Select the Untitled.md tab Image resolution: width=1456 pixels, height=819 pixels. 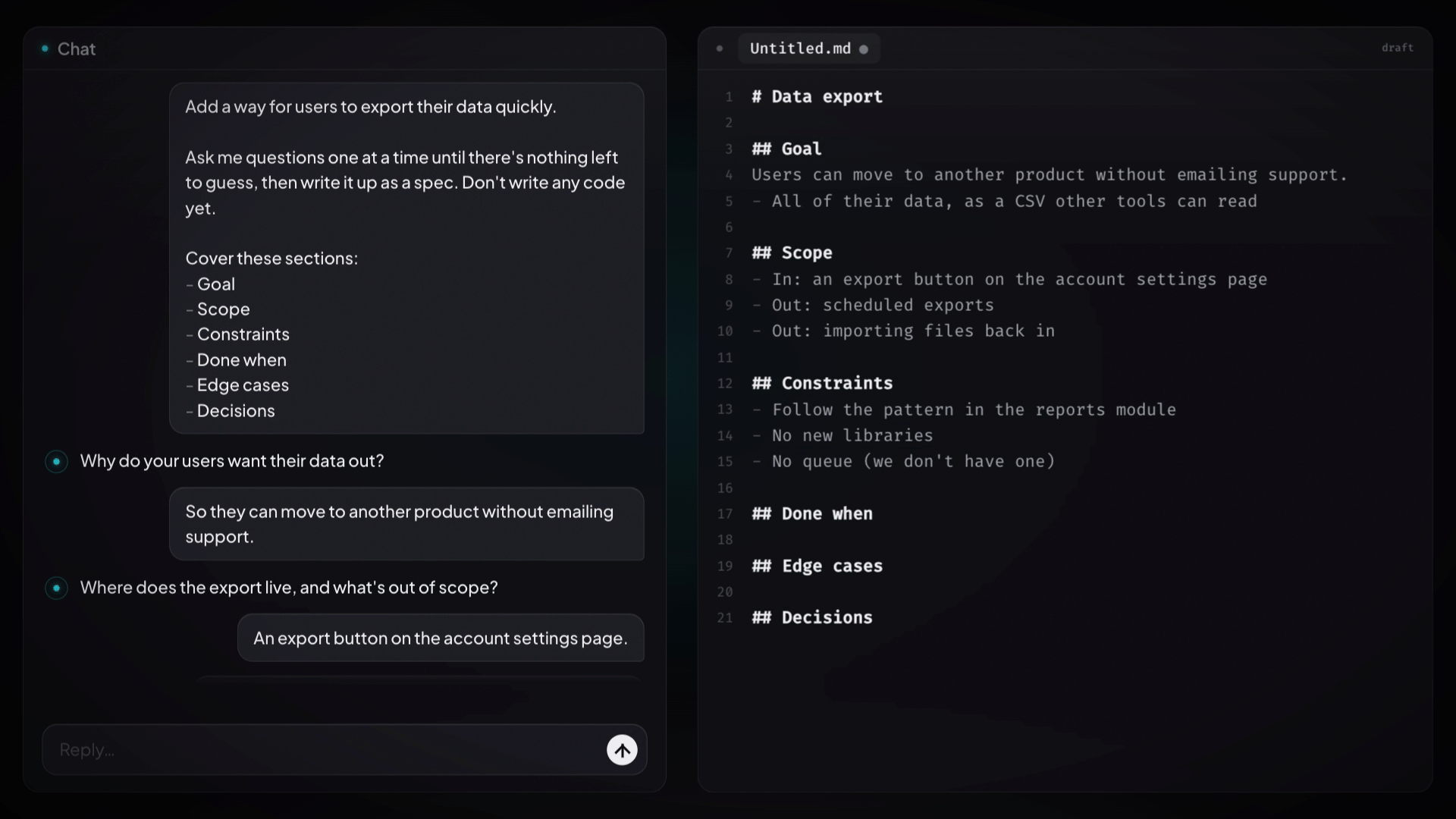(808, 49)
